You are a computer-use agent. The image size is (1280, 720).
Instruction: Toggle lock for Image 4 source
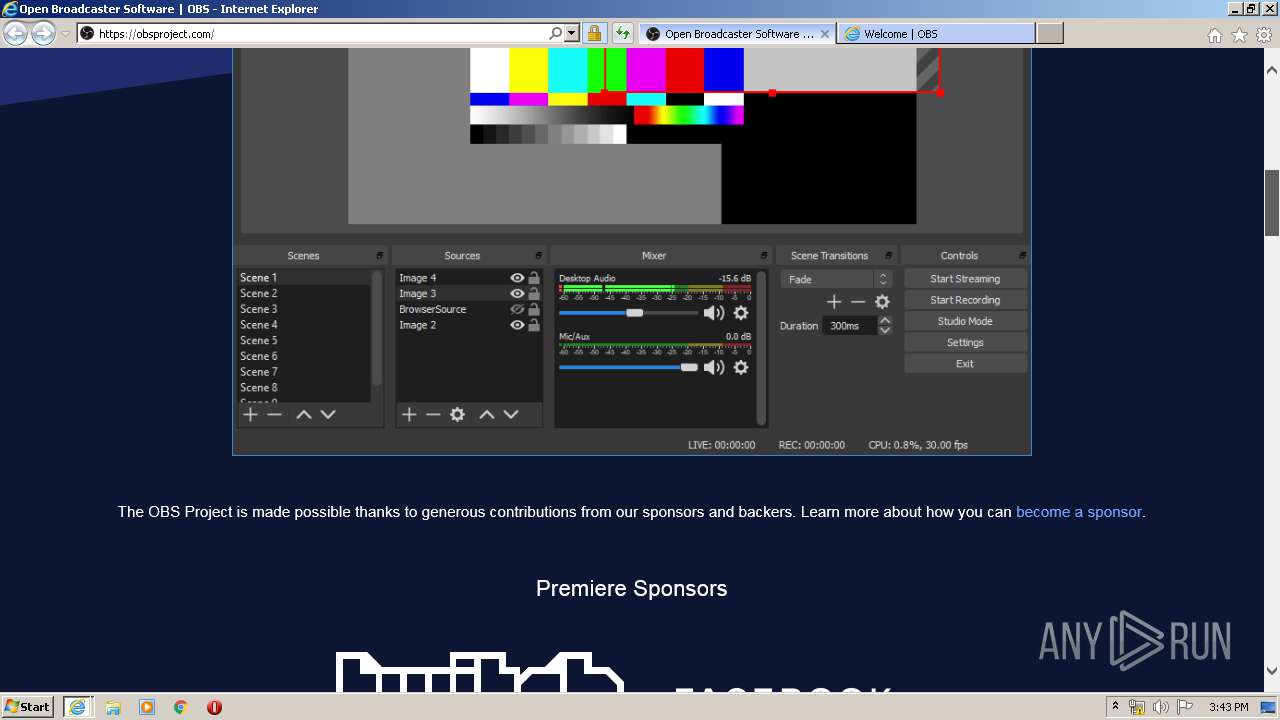(534, 278)
